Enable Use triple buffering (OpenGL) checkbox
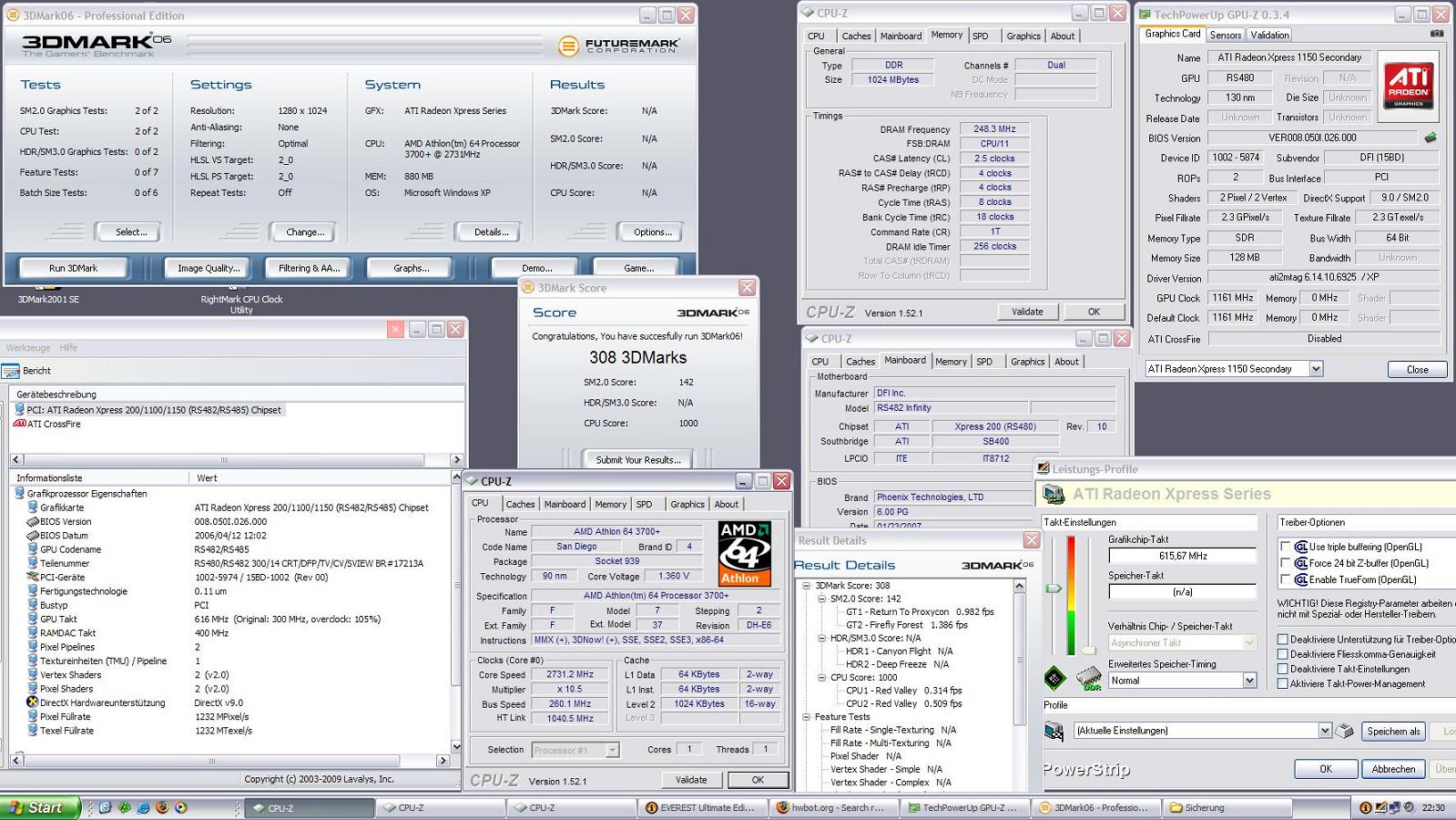The height and width of the screenshot is (820, 1456). pos(1286,547)
